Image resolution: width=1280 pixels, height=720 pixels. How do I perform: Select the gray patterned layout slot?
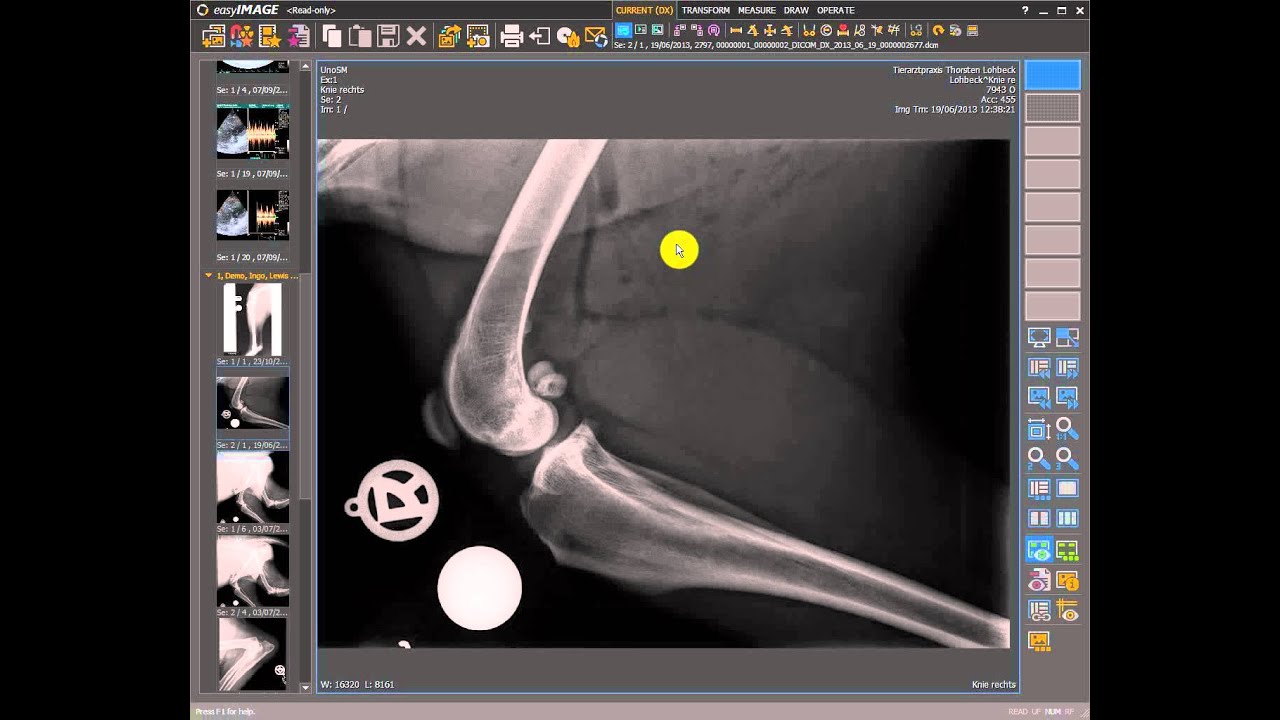pyautogui.click(x=1053, y=108)
